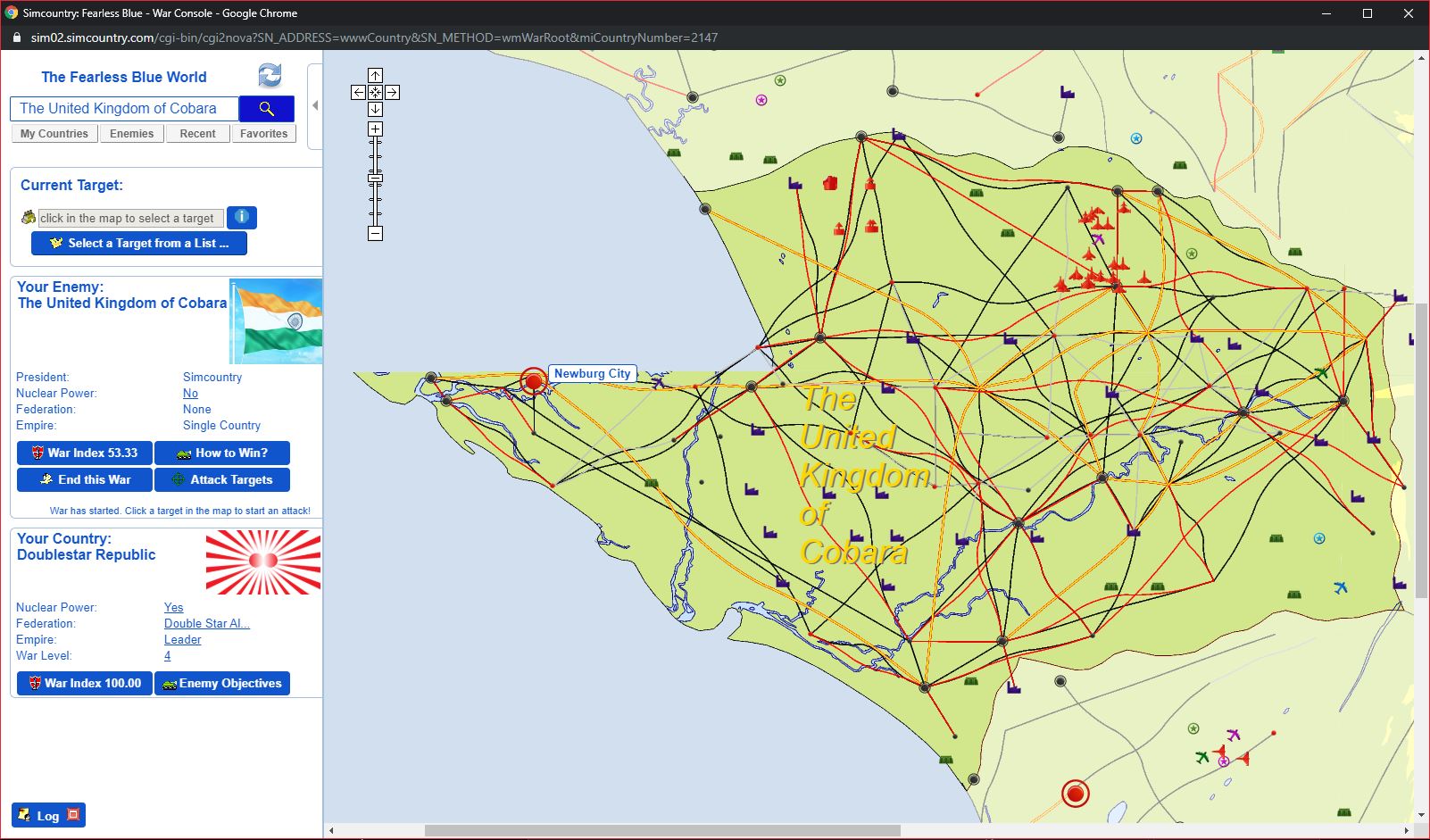Select blue star circle in southeast Cobara
The height and width of the screenshot is (840, 1430).
click(x=1319, y=538)
